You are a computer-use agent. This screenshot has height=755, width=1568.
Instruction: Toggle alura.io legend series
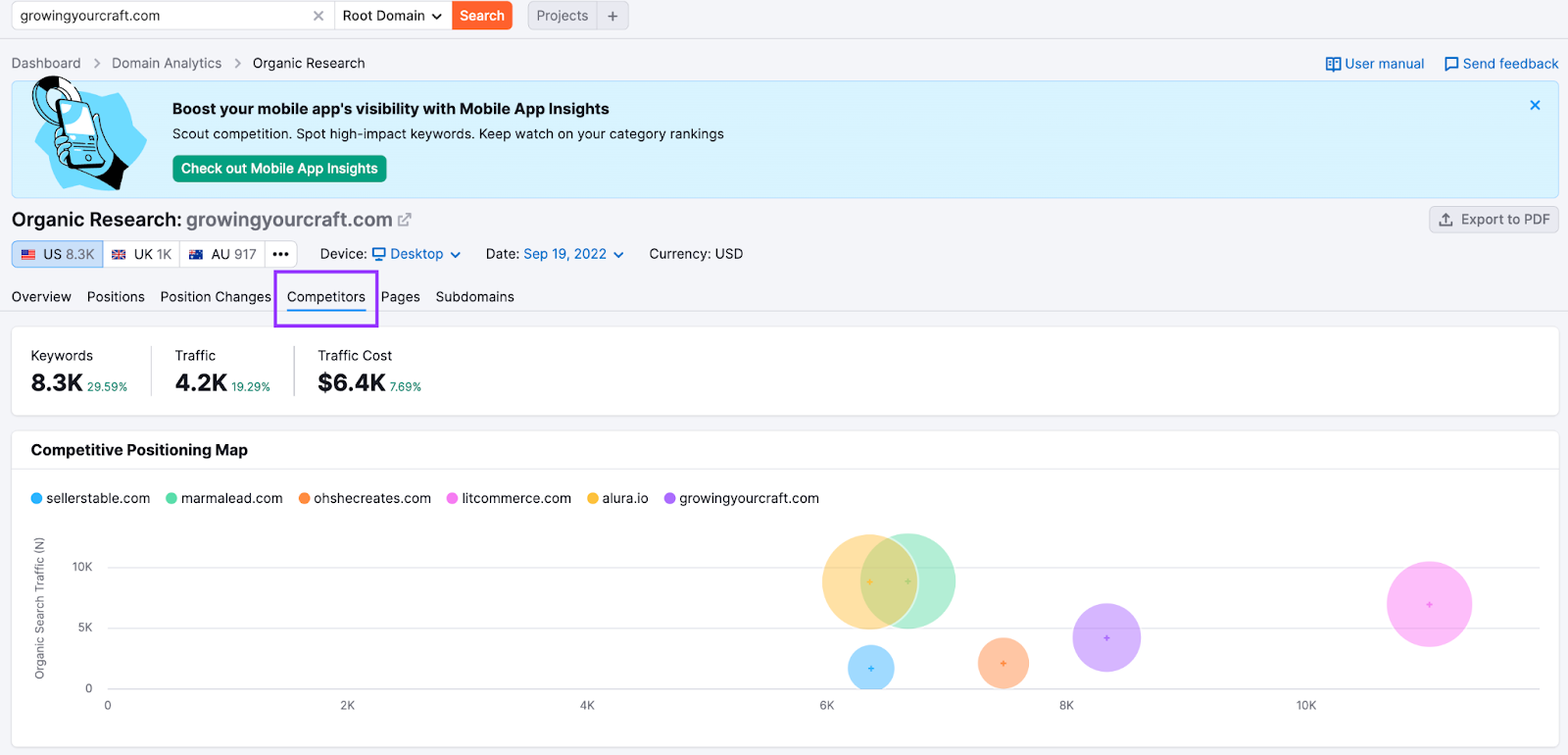tap(617, 498)
